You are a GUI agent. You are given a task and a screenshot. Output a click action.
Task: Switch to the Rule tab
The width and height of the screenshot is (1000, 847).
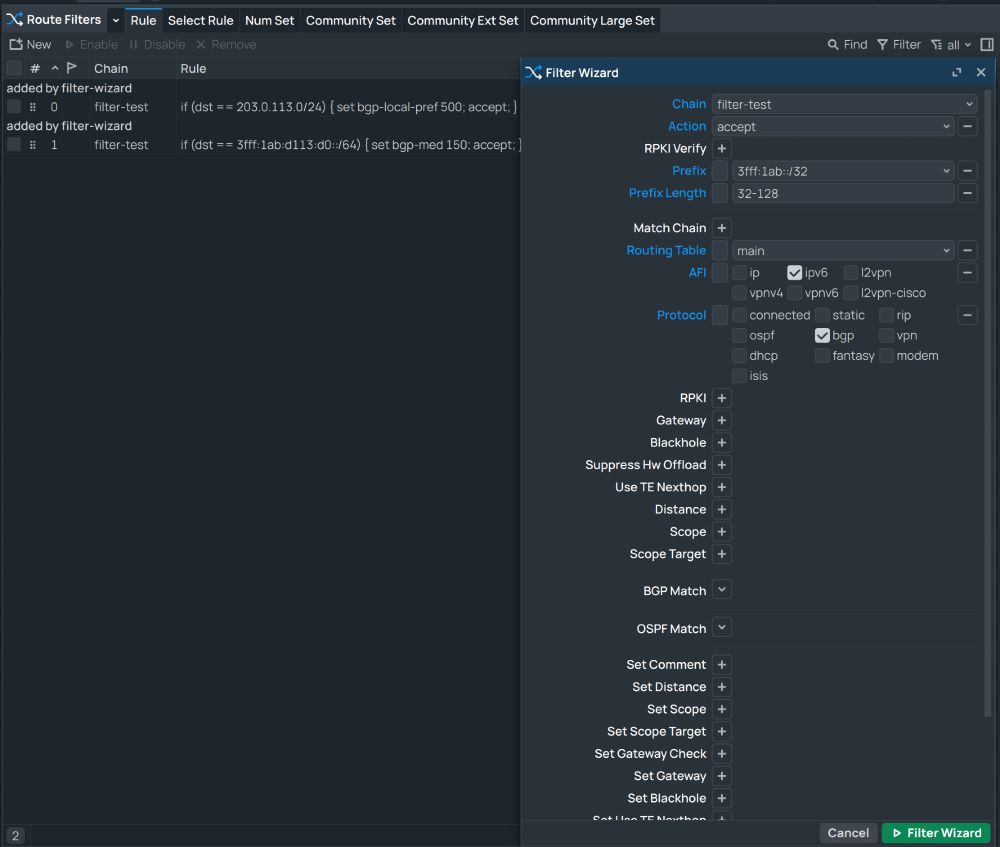[143, 20]
